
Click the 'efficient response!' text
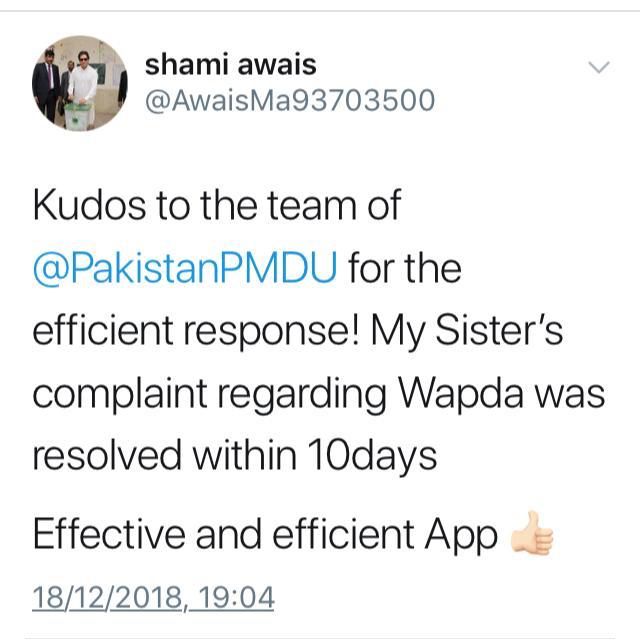point(196,331)
